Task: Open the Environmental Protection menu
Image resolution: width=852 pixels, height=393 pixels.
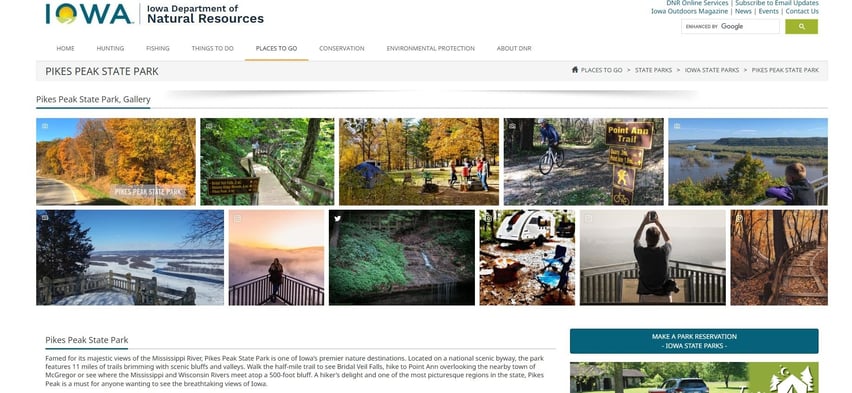Action: [430, 48]
